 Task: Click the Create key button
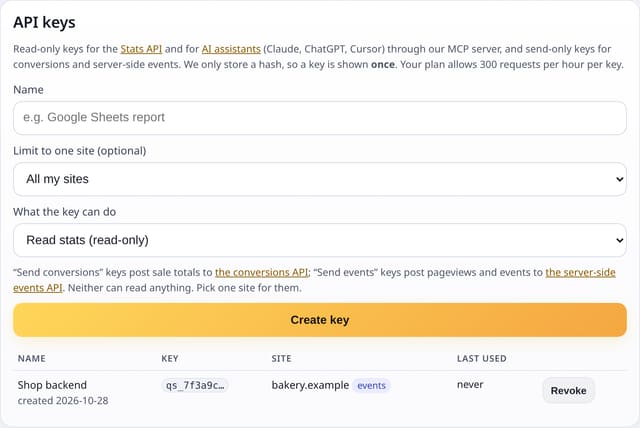(320, 320)
